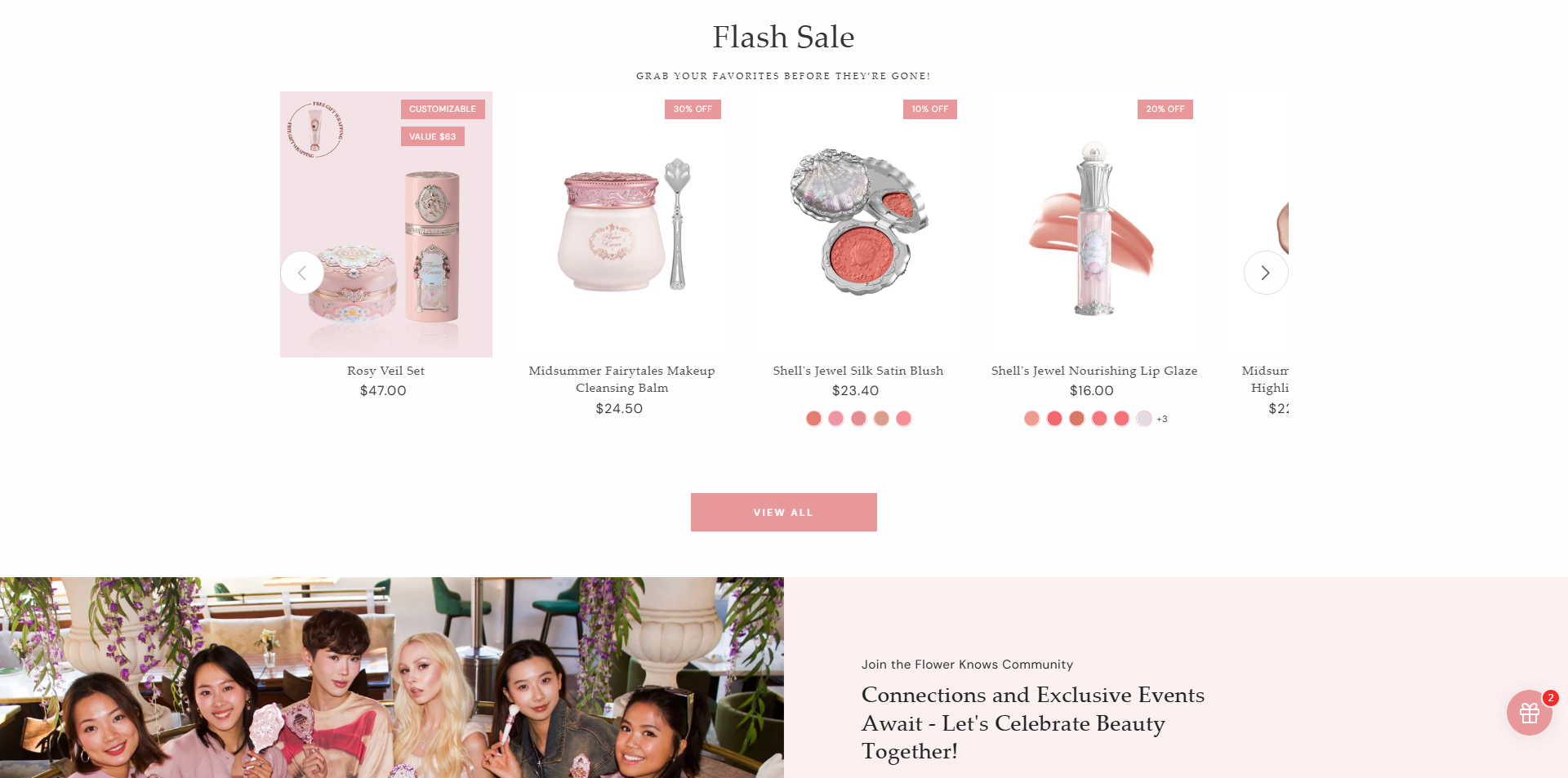Screen dimensions: 1568x778
Task: Click the VIEW ALL button
Action: pyautogui.click(x=783, y=512)
